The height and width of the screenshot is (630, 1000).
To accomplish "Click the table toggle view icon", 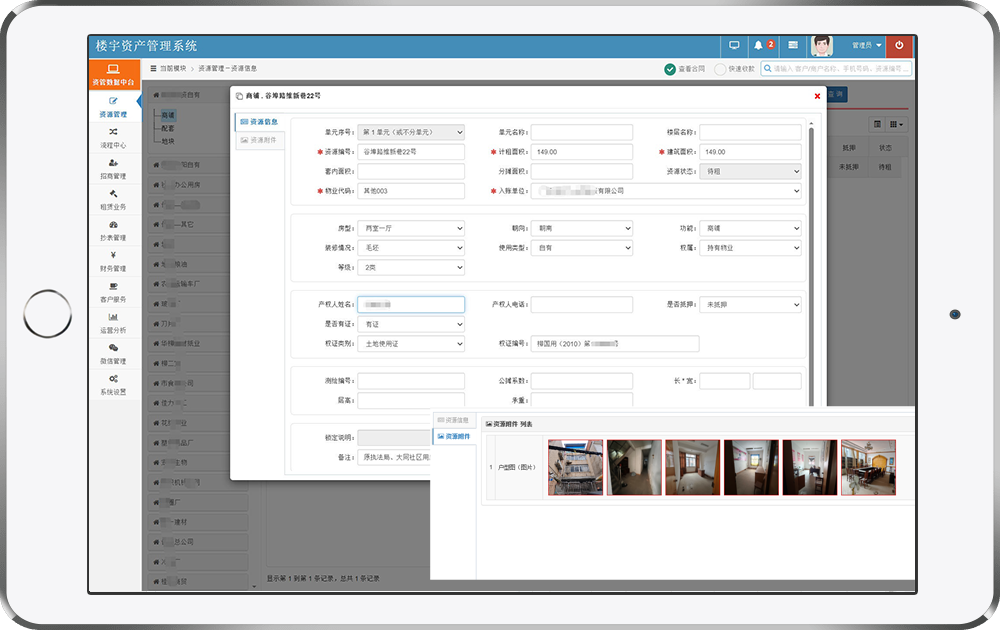I will pos(877,124).
